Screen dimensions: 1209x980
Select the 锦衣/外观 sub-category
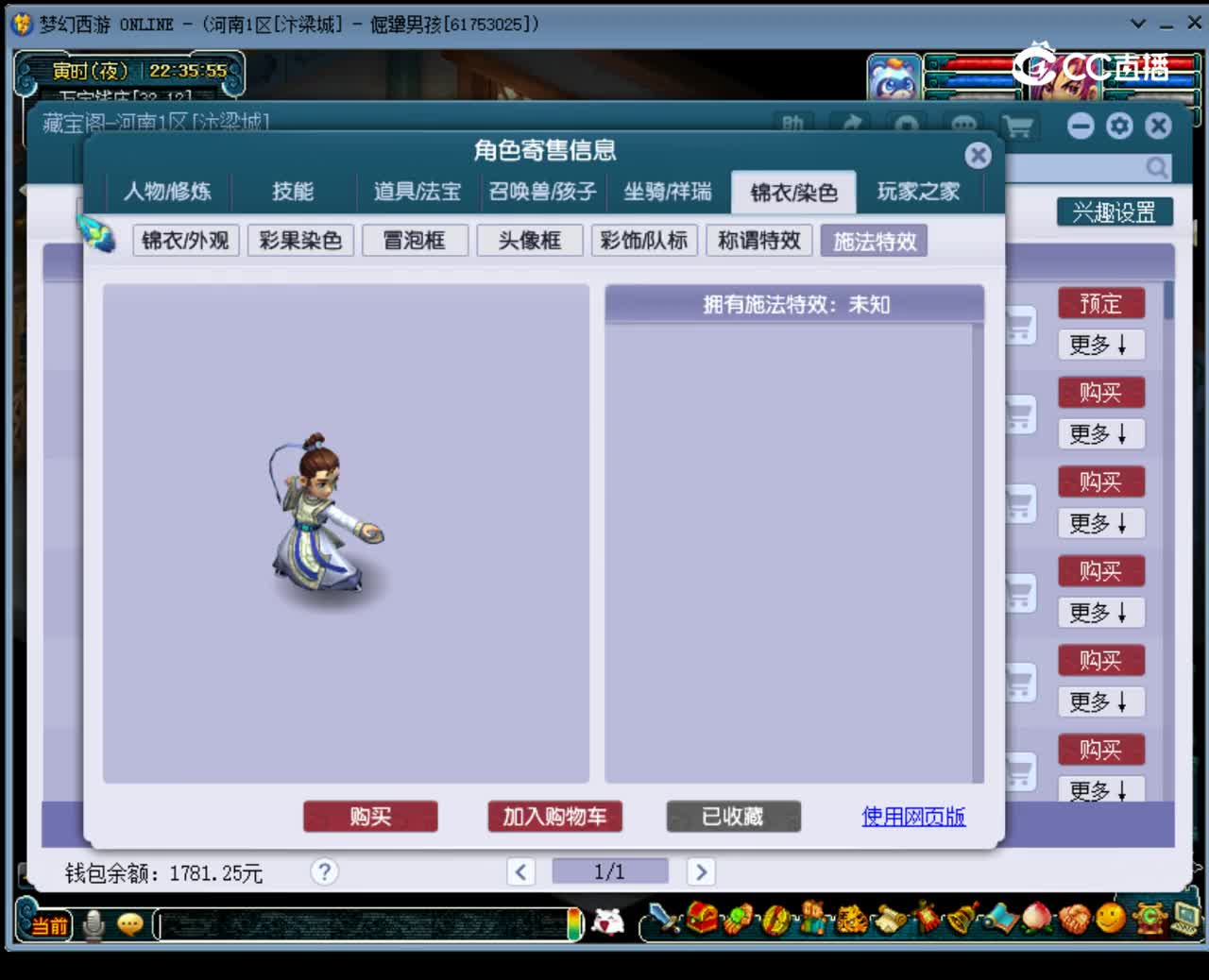186,241
